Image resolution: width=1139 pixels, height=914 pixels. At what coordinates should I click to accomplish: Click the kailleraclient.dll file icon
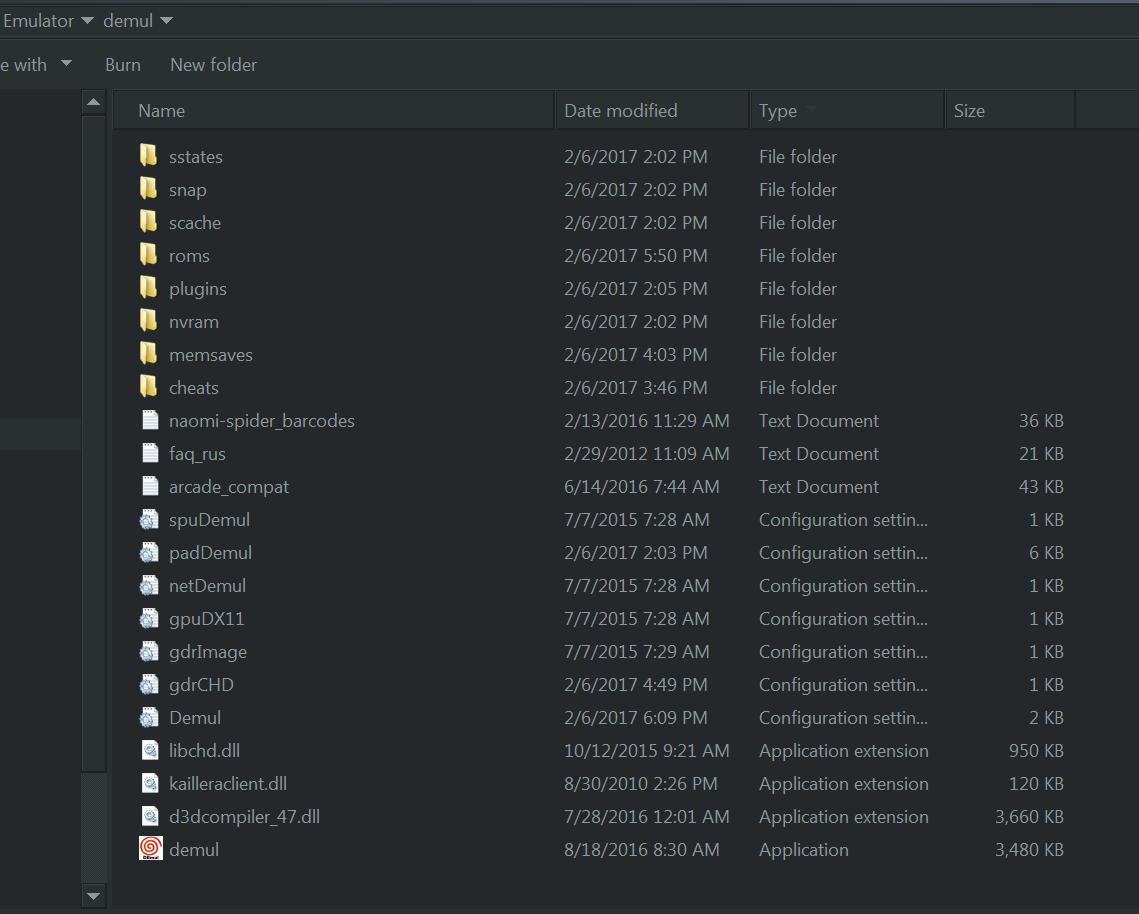coord(150,783)
